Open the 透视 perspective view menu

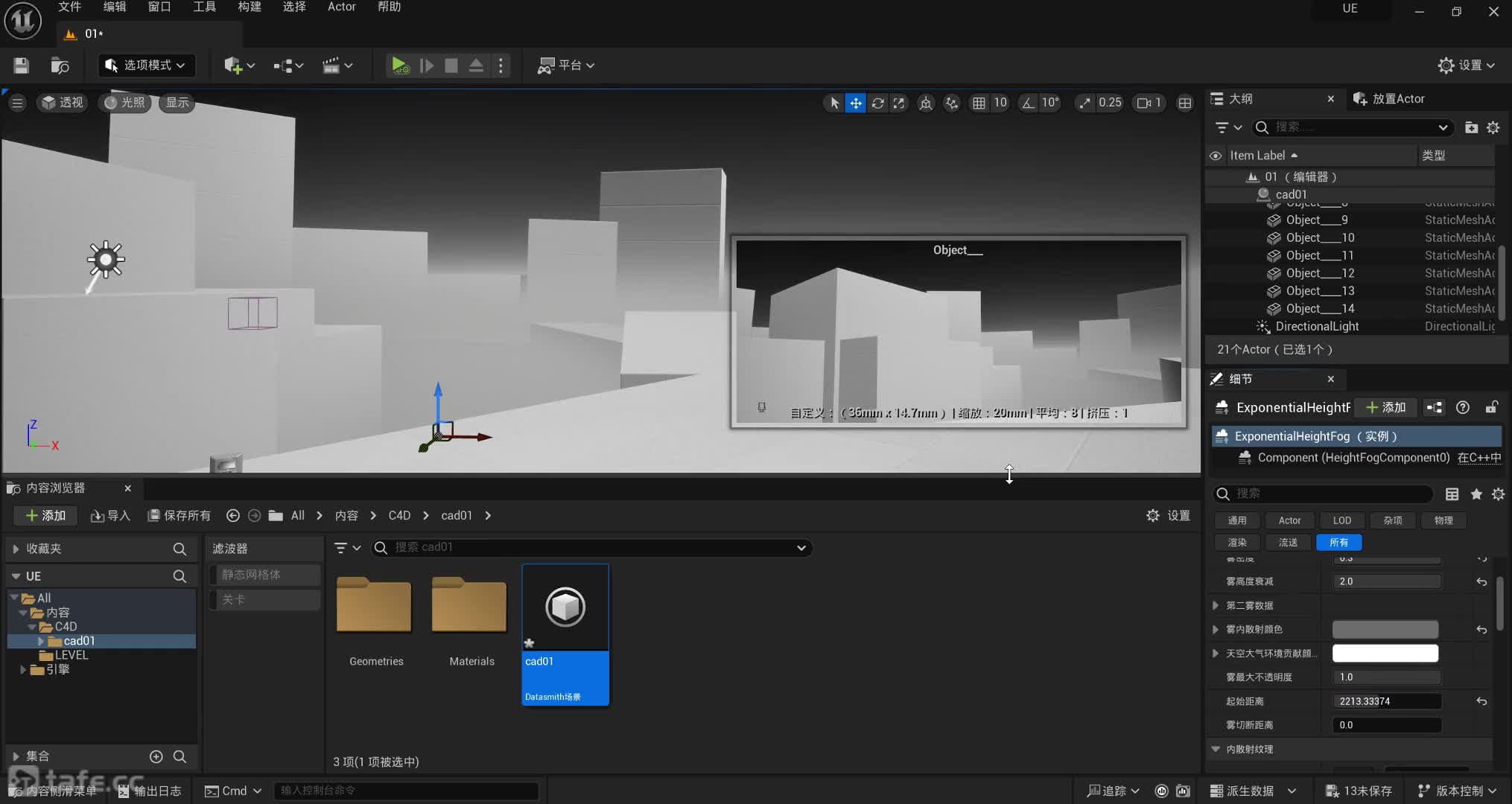[x=63, y=103]
